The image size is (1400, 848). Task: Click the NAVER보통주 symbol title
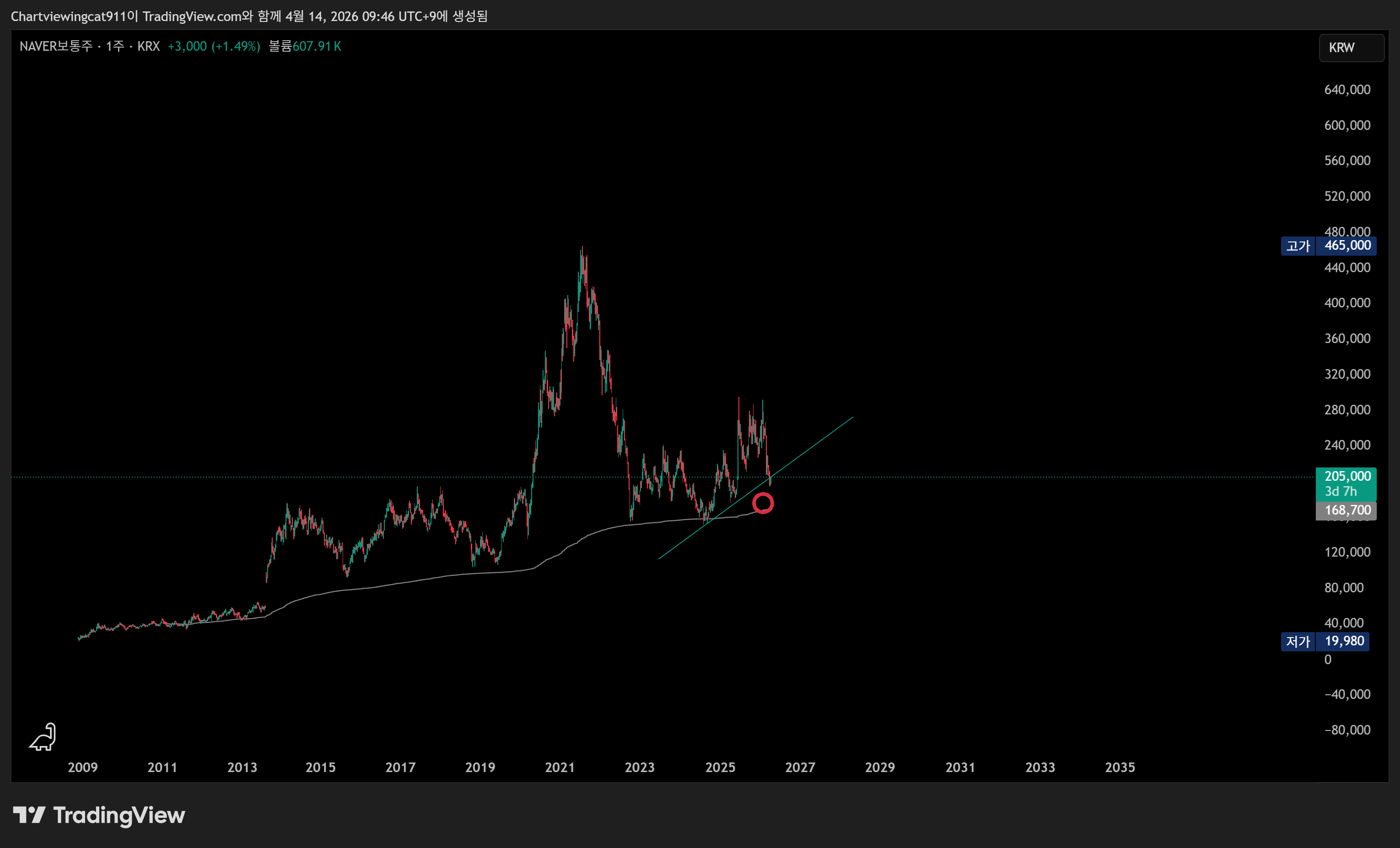(x=56, y=47)
